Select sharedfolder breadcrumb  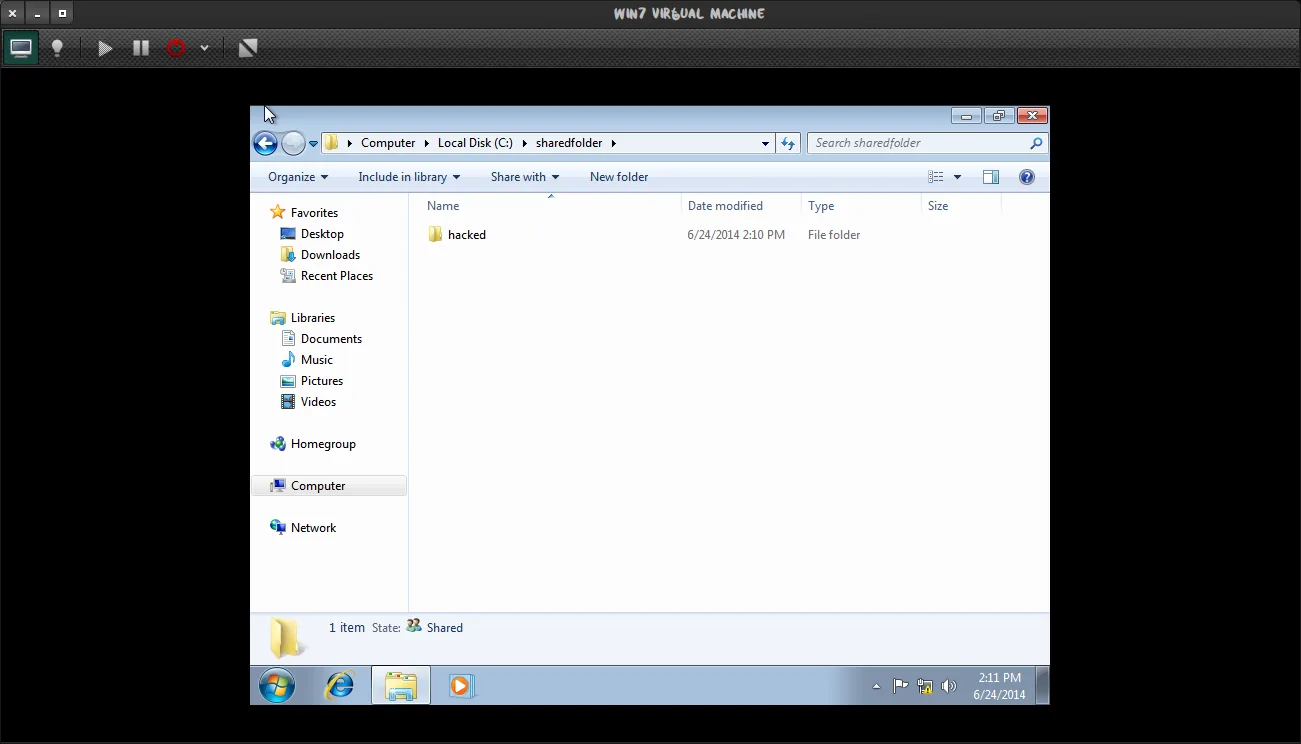569,143
